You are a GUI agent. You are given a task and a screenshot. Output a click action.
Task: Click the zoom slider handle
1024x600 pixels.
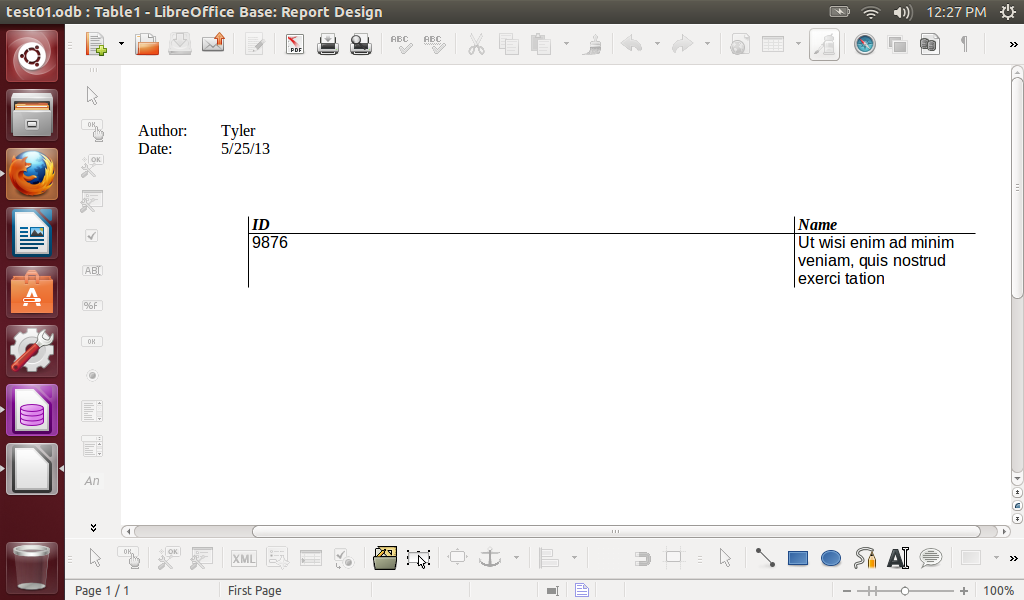pyautogui.click(x=905, y=591)
